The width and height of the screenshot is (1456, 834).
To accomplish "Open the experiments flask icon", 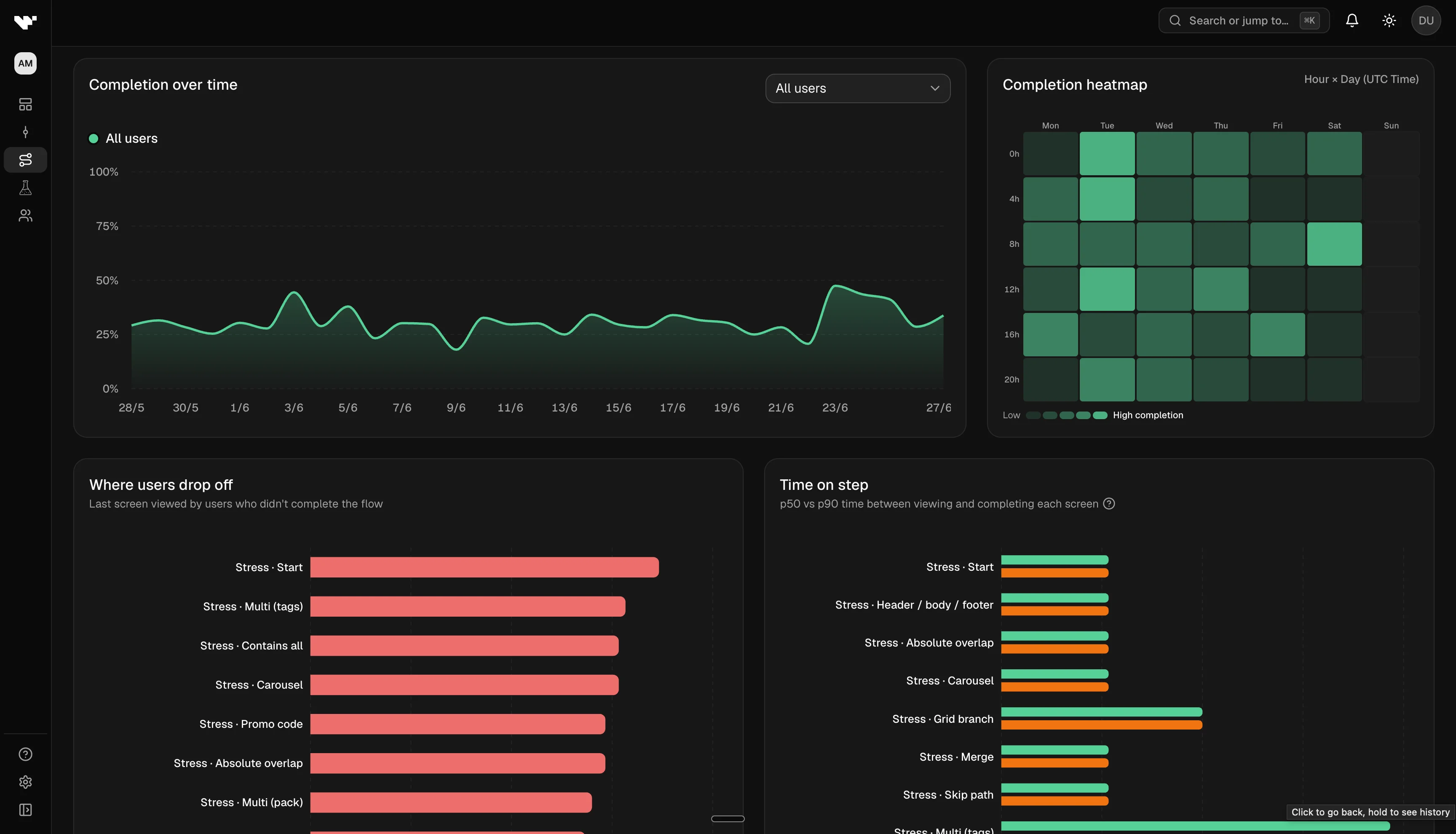I will tap(25, 188).
